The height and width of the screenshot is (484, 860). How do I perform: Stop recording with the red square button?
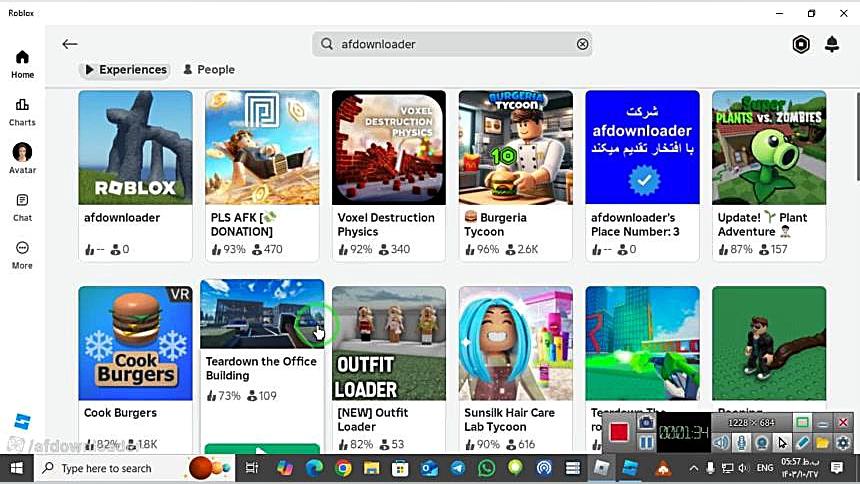tap(619, 432)
